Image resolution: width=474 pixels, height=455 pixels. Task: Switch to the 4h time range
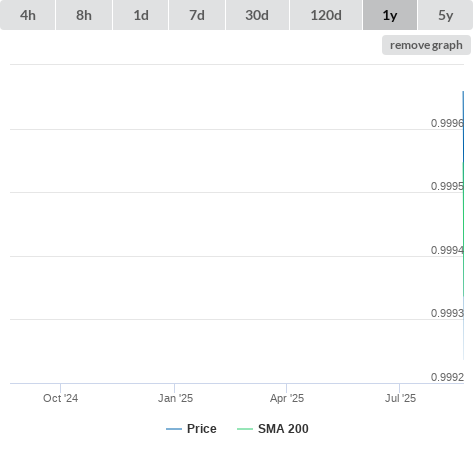pyautogui.click(x=27, y=15)
